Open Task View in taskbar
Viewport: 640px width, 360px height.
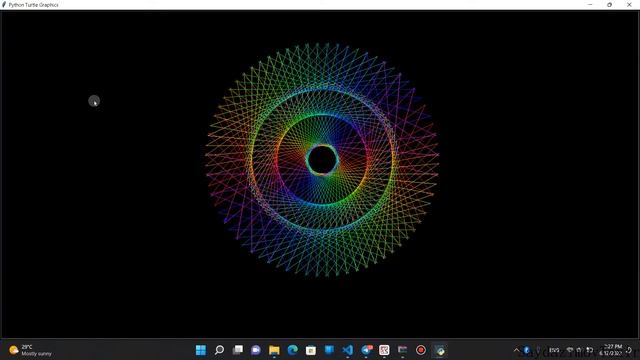coord(238,350)
